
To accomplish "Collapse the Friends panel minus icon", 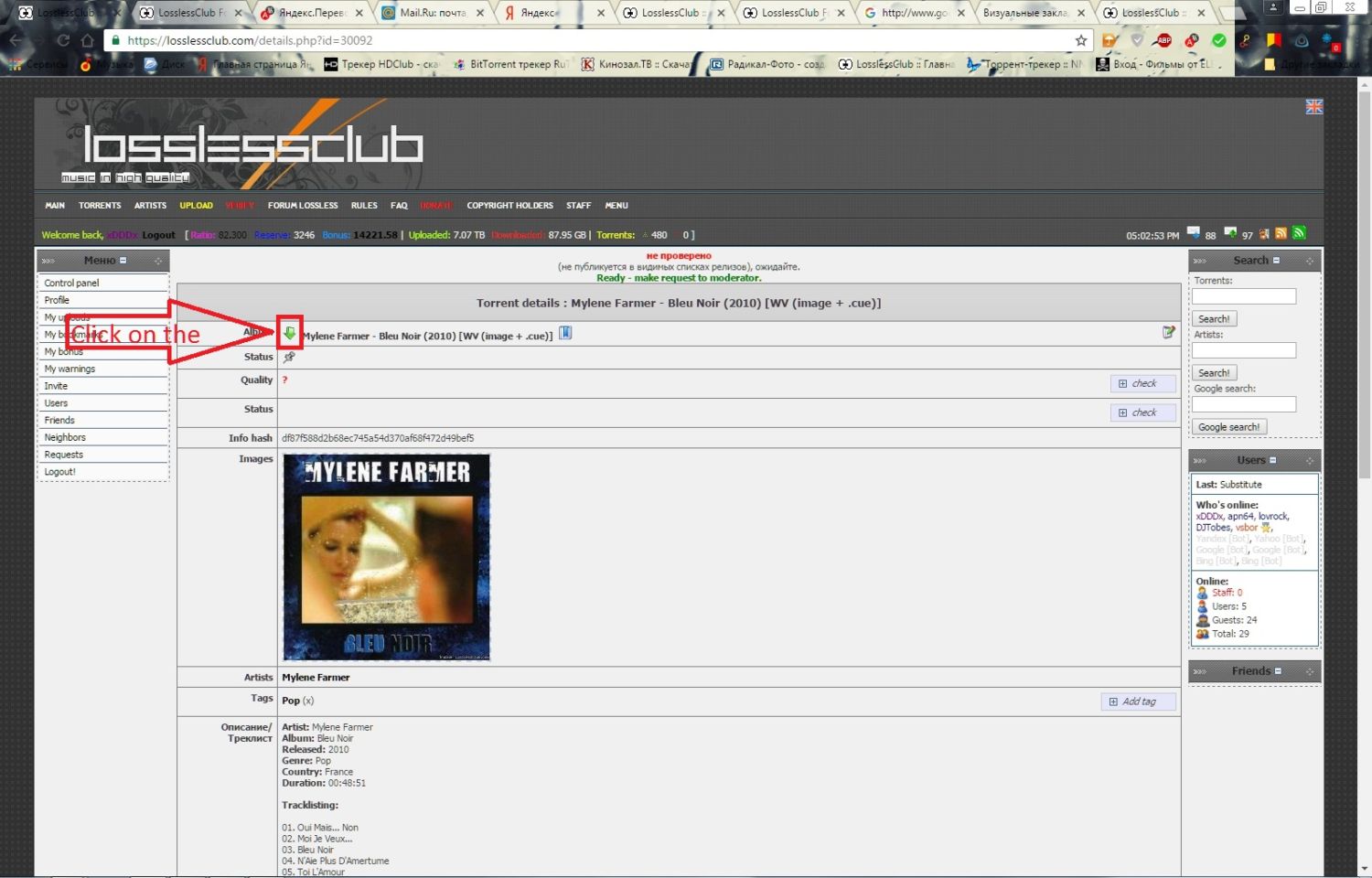I will (x=1278, y=671).
